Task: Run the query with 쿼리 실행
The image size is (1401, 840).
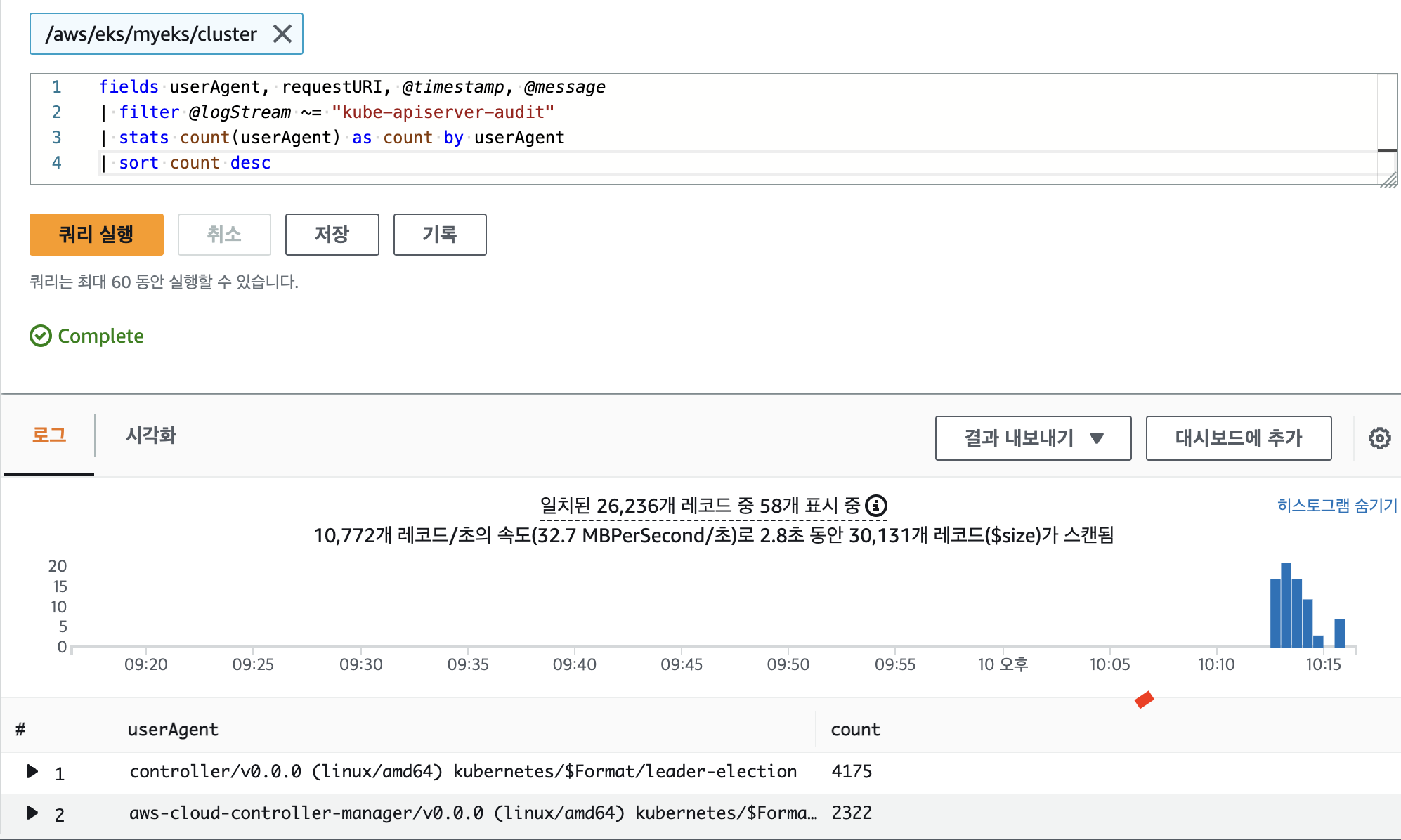Action: point(96,235)
